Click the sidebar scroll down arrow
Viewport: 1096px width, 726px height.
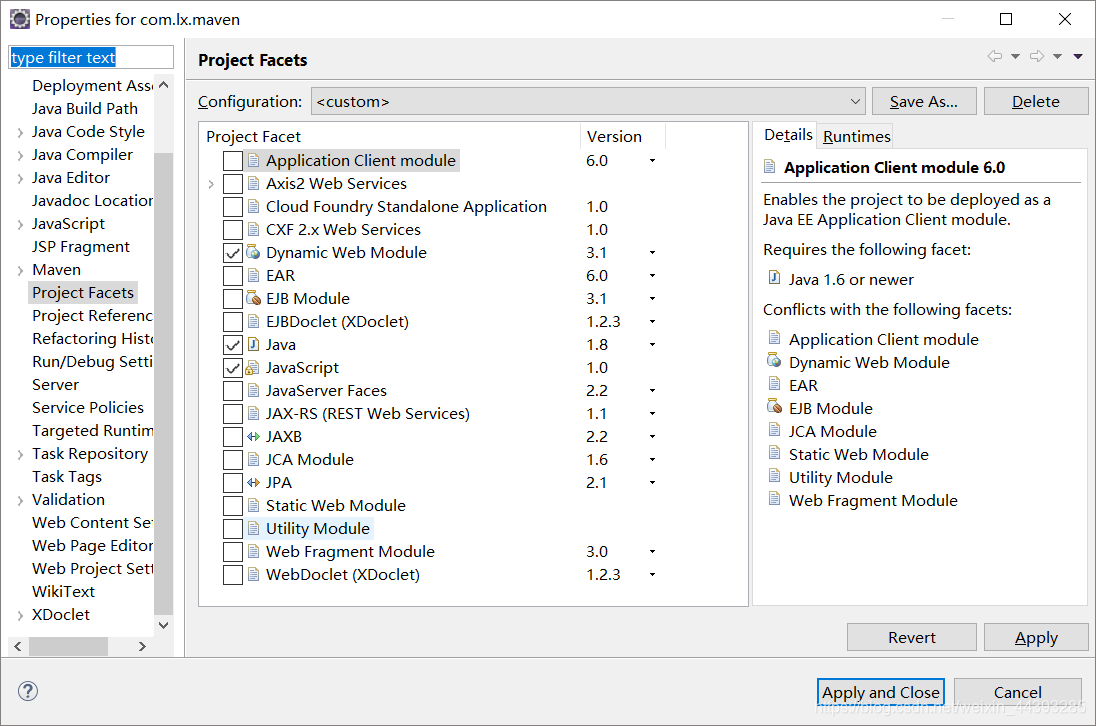[164, 625]
